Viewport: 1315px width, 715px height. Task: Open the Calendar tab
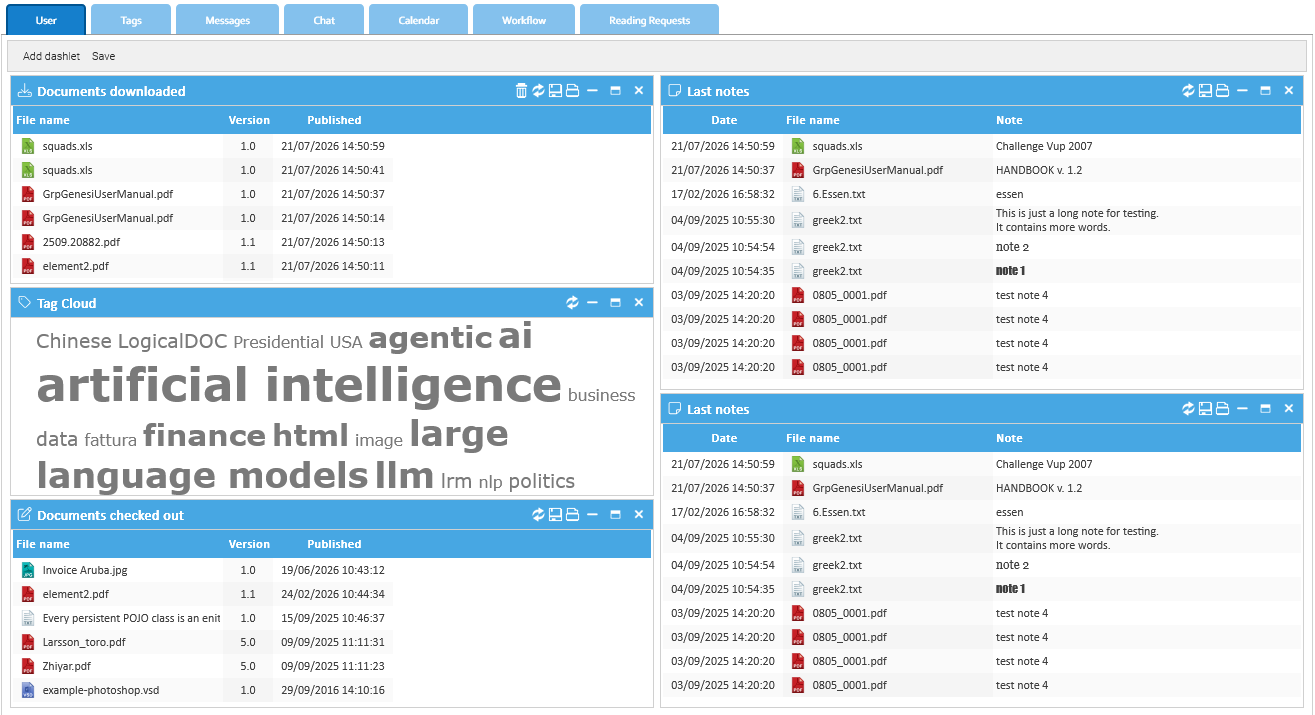(x=418, y=20)
